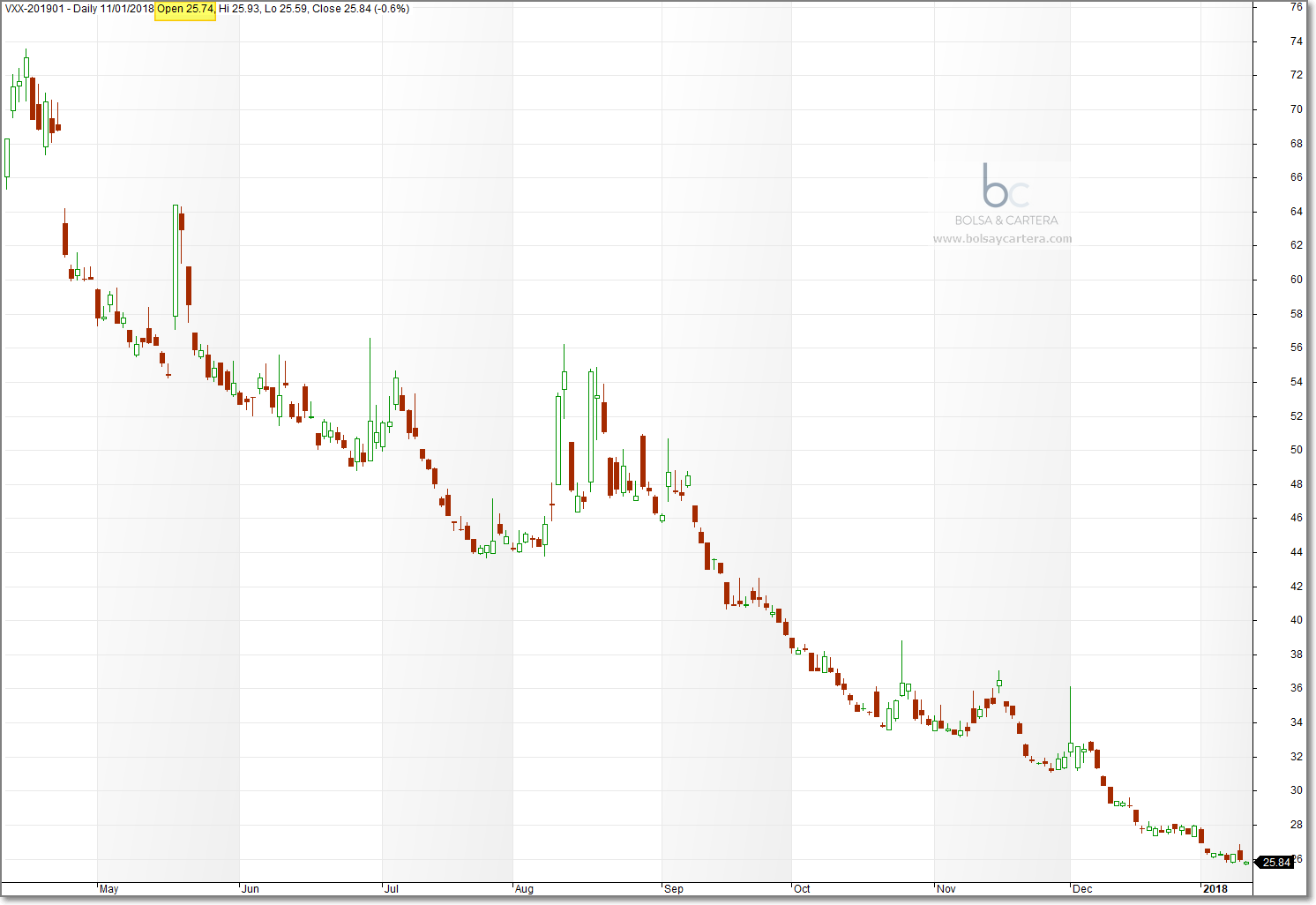Image resolution: width=1316 pixels, height=905 pixels.
Task: Click the Nov label on date axis
Action: tap(946, 889)
